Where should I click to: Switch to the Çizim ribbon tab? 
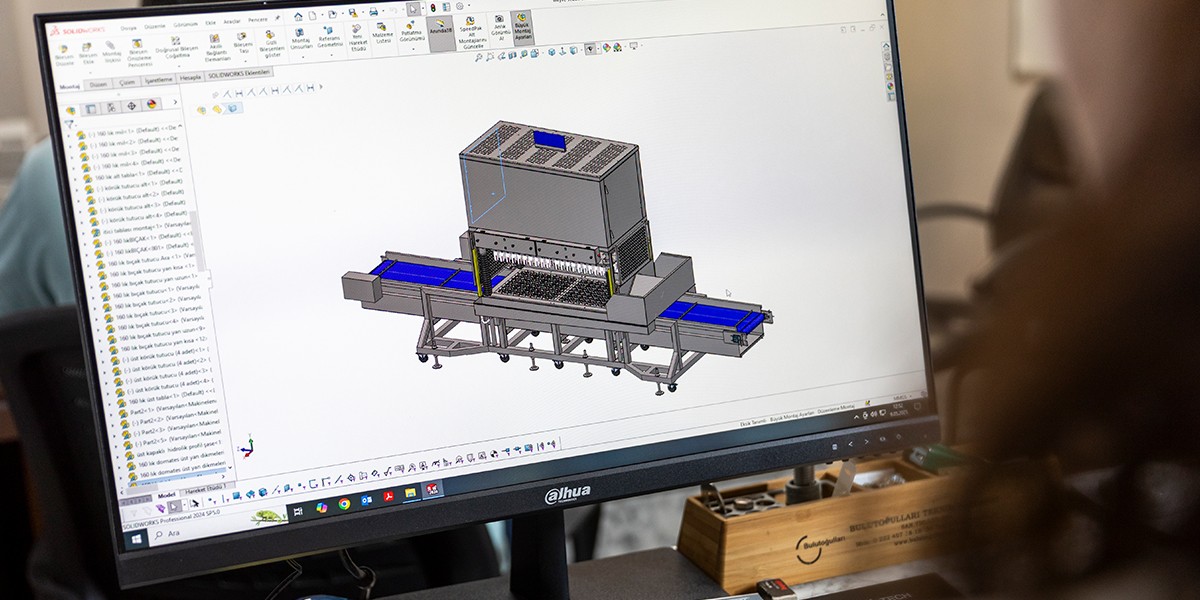[127, 82]
